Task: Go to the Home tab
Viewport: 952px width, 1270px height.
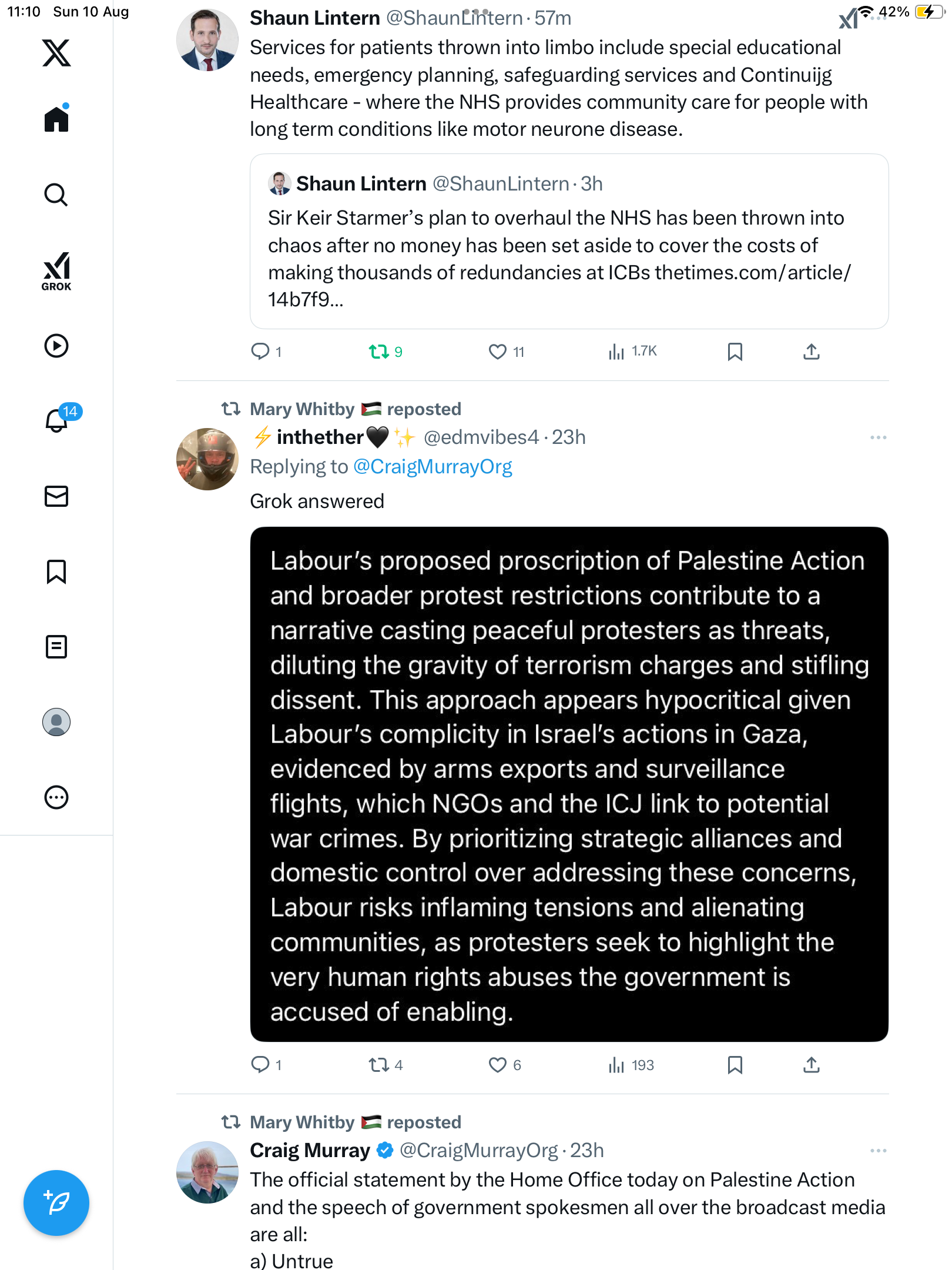Action: coord(56,120)
